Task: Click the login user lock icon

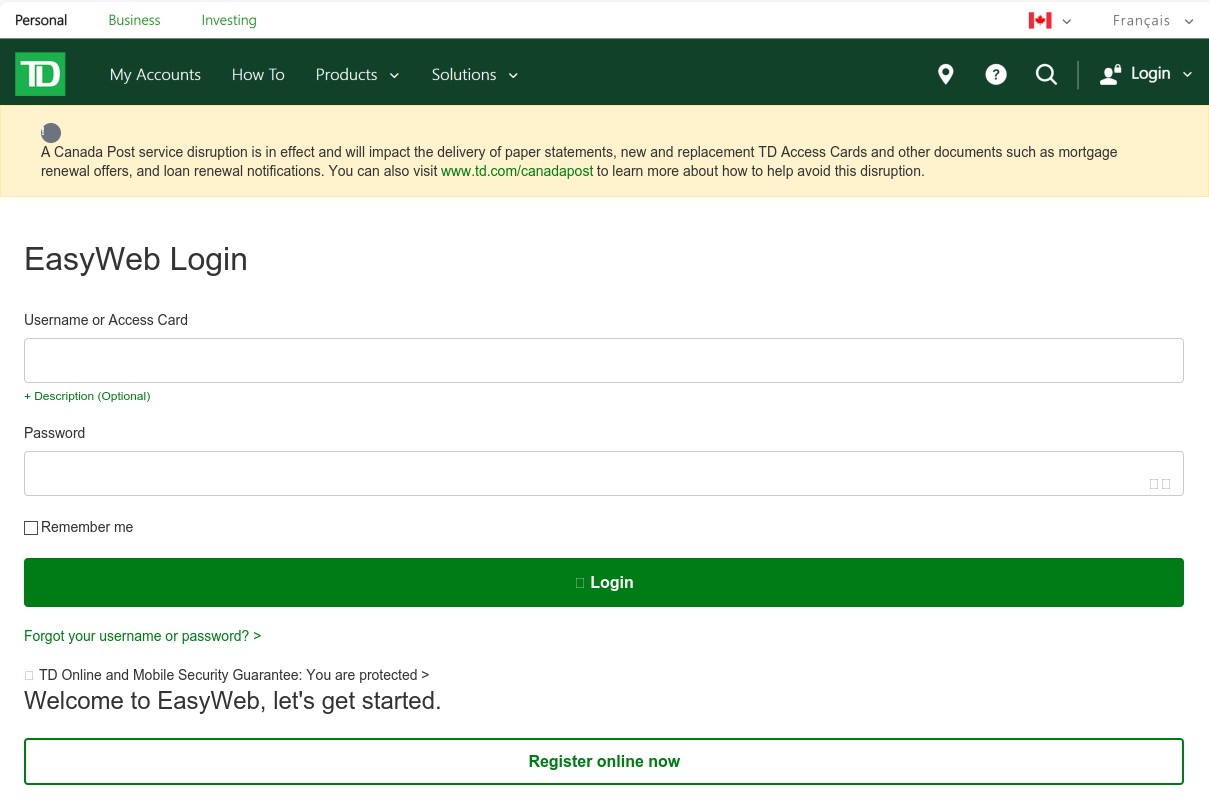Action: 1110,74
